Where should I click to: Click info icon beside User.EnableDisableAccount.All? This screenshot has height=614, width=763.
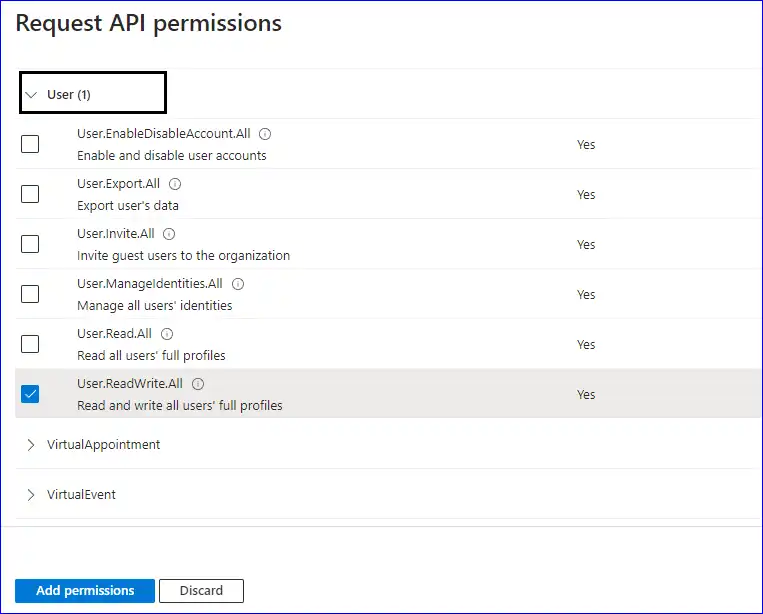point(266,134)
